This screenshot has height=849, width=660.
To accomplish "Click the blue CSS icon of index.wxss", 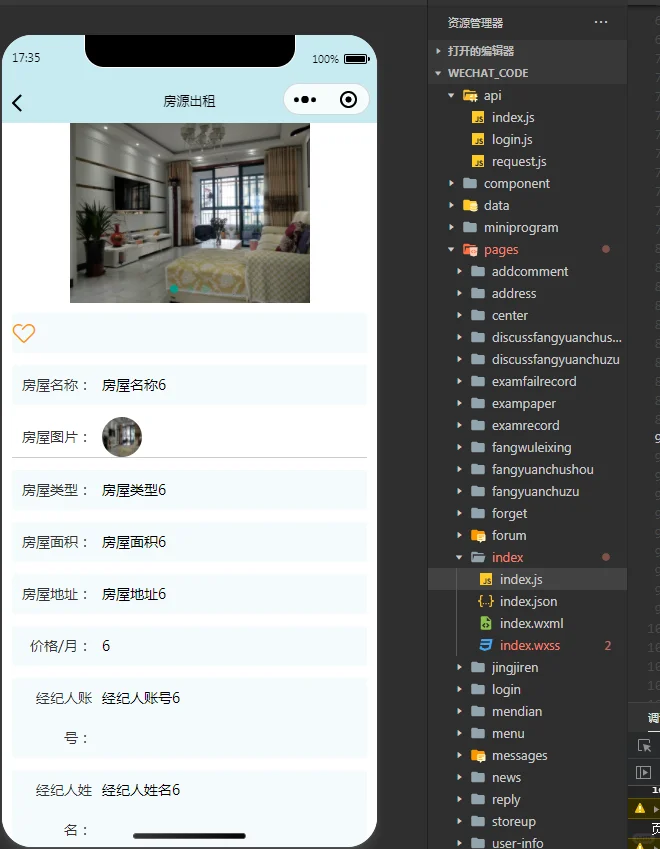I will (x=486, y=645).
